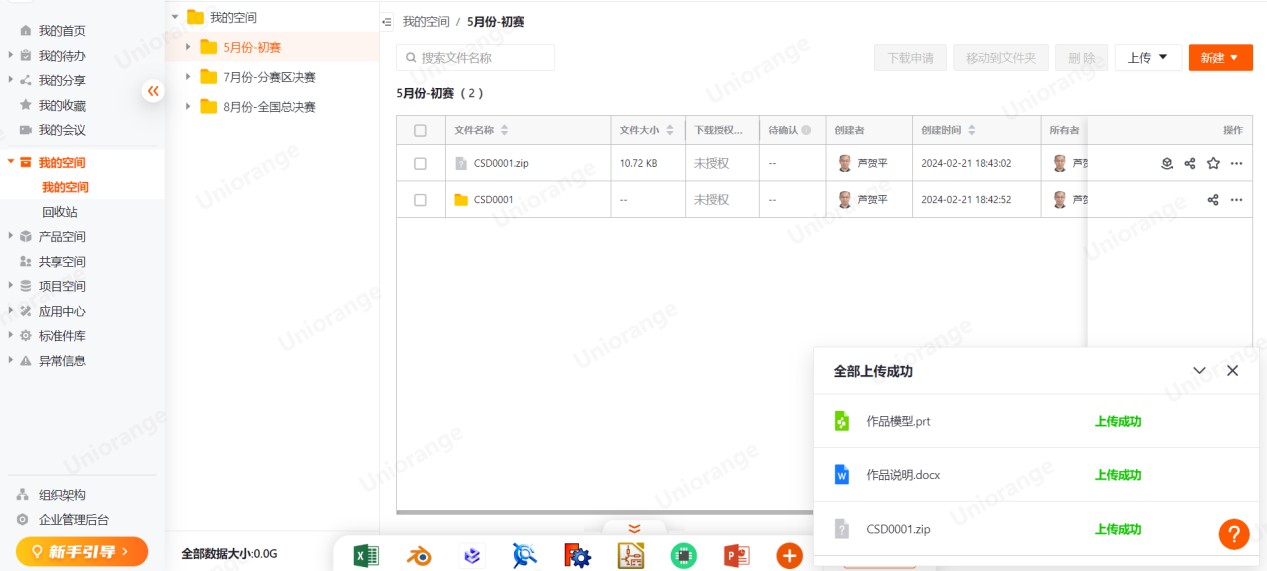Collapse the 我的空间 sidebar section arrow
The height and width of the screenshot is (571, 1267).
pyautogui.click(x=11, y=162)
